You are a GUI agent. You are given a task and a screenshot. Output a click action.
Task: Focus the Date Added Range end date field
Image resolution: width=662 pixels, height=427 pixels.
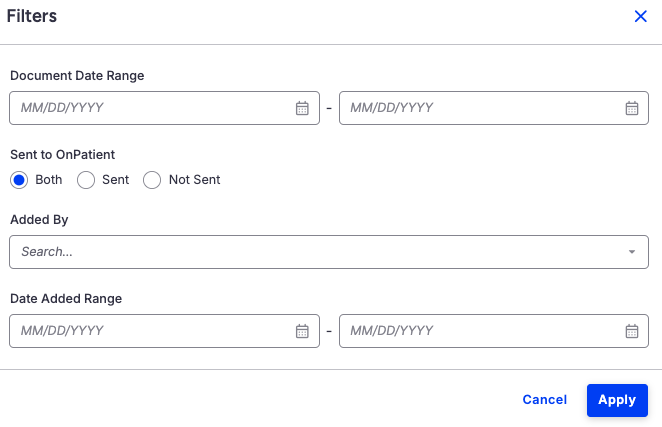tap(480, 331)
